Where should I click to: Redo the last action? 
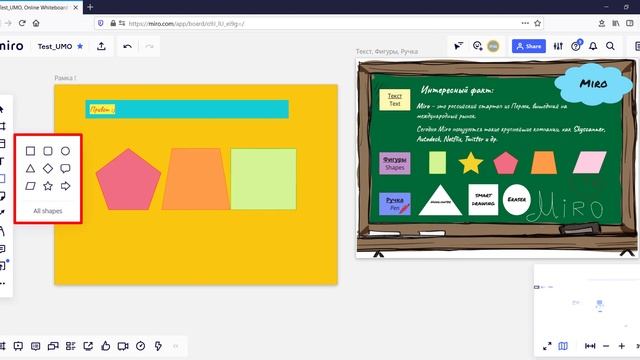click(x=149, y=46)
